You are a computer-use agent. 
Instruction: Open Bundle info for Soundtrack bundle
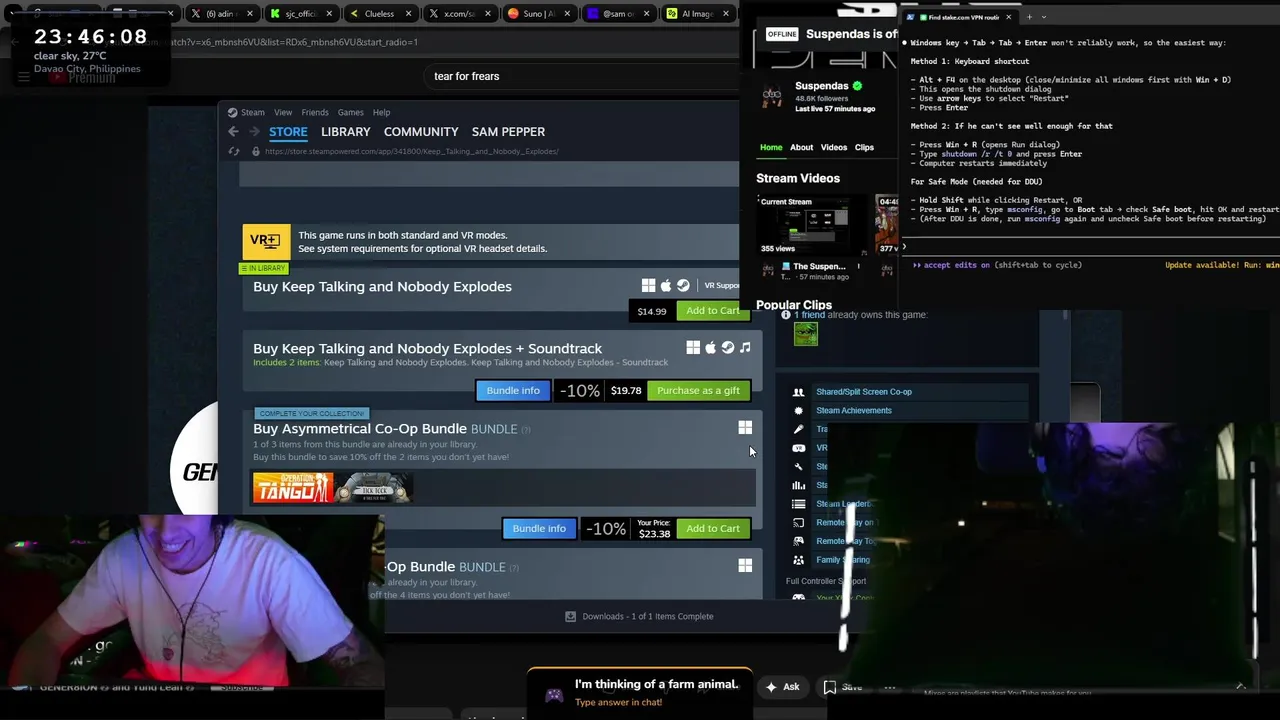tap(513, 391)
